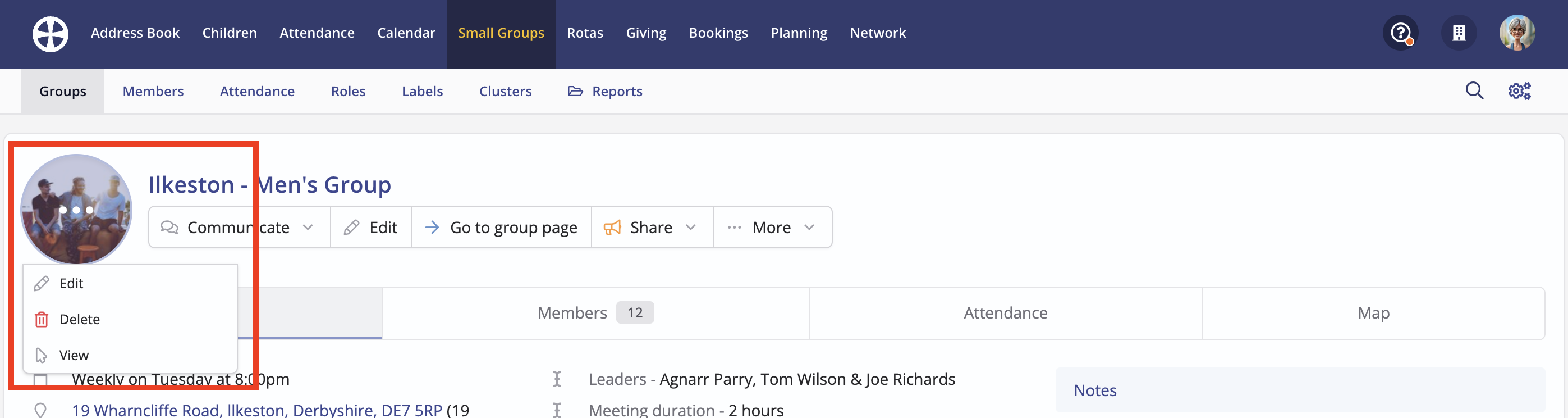Click the group photo three-dots overlay
The width and height of the screenshot is (1568, 418).
pyautogui.click(x=76, y=210)
